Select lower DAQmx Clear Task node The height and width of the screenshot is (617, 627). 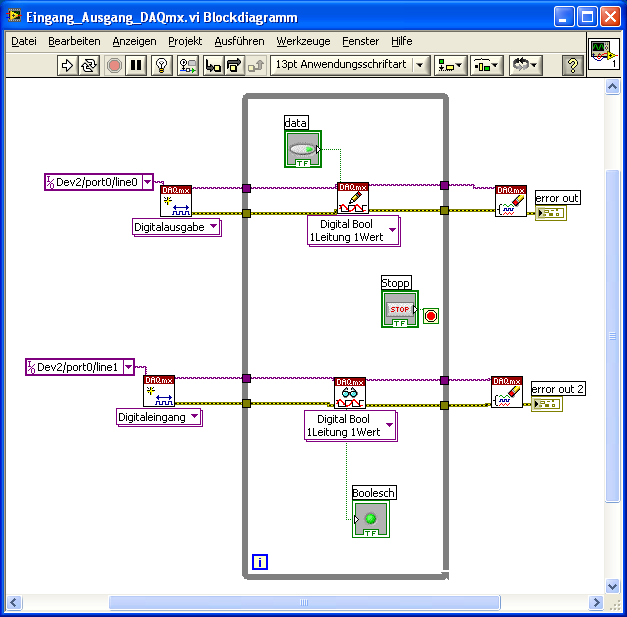point(507,392)
